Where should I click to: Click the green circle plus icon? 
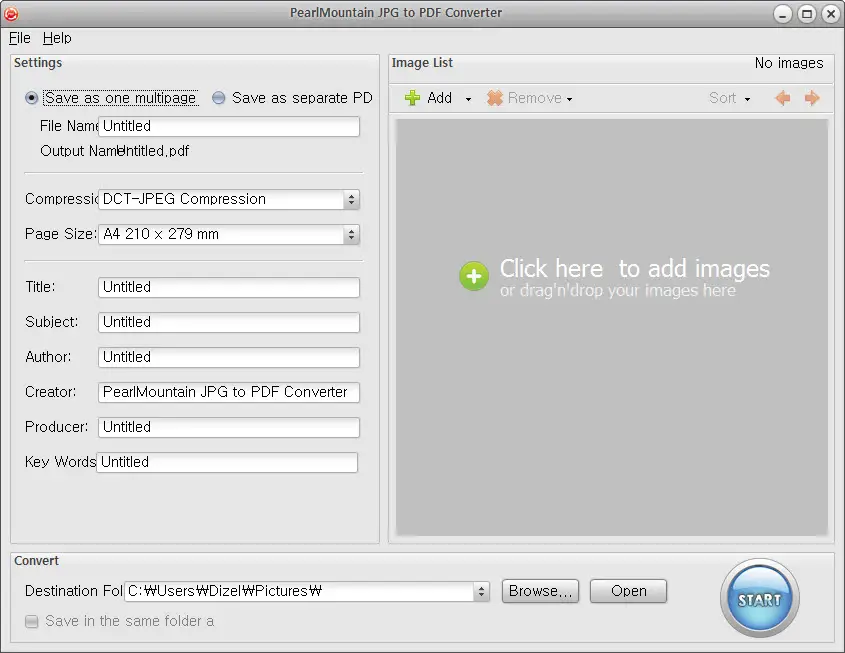click(474, 276)
